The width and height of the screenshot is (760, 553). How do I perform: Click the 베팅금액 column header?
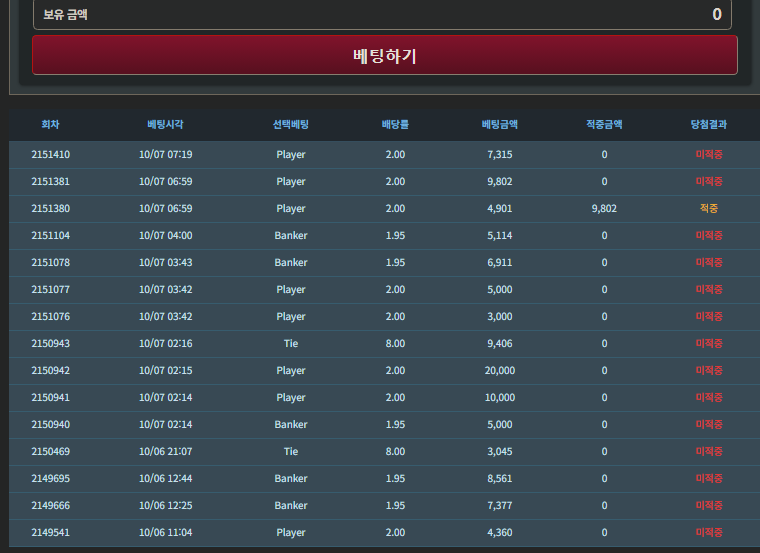pyautogui.click(x=500, y=125)
